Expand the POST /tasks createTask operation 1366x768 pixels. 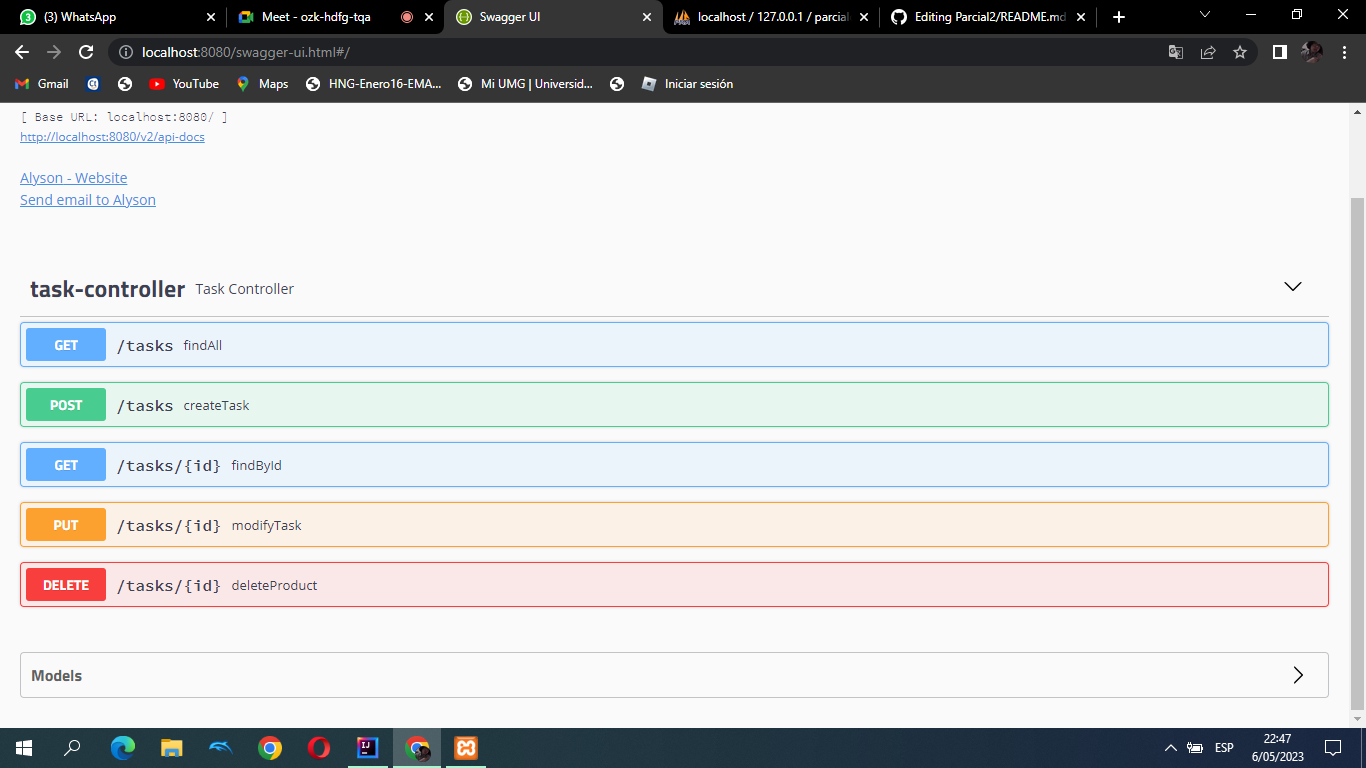point(674,405)
